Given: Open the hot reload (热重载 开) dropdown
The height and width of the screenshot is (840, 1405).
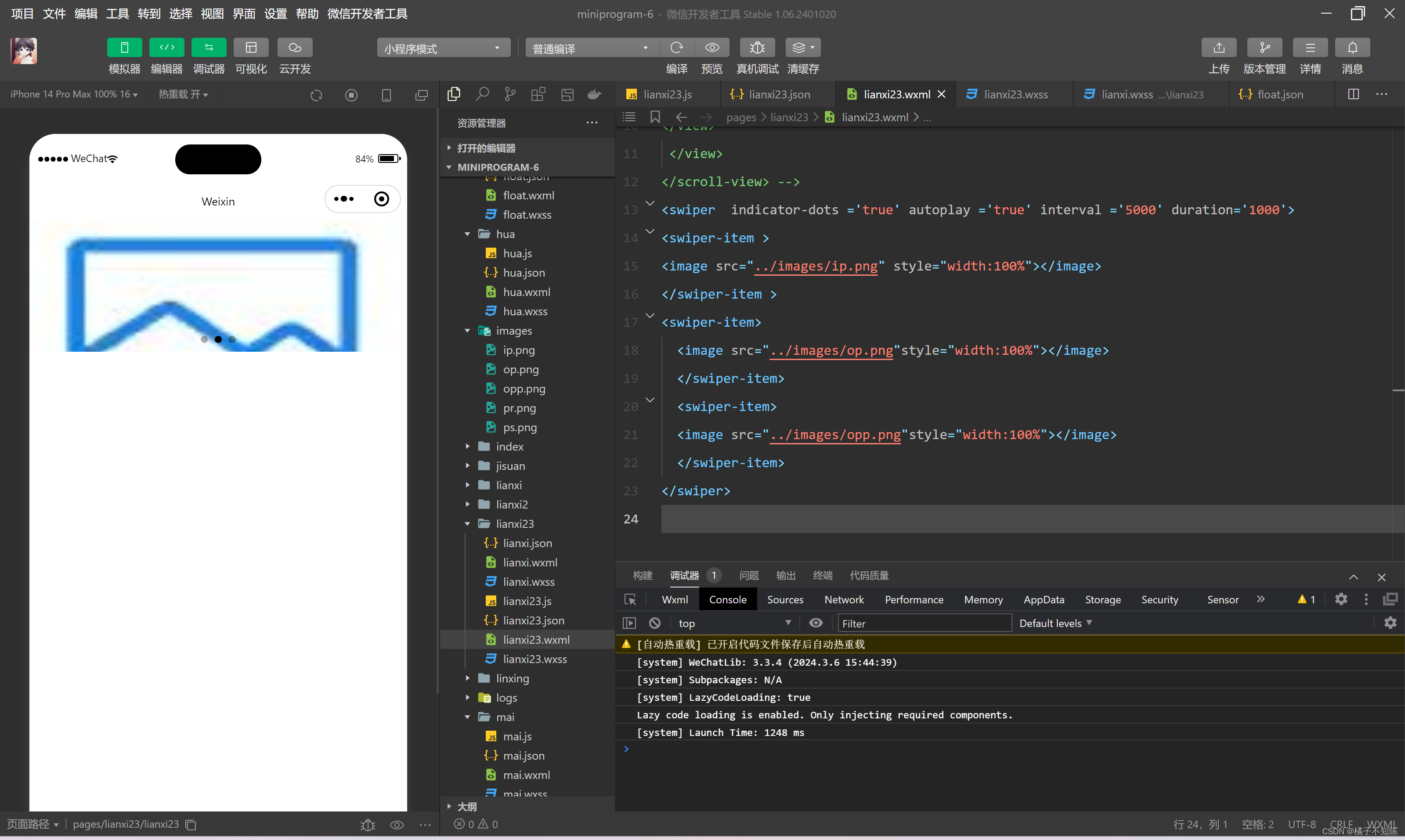Looking at the screenshot, I should (x=183, y=94).
